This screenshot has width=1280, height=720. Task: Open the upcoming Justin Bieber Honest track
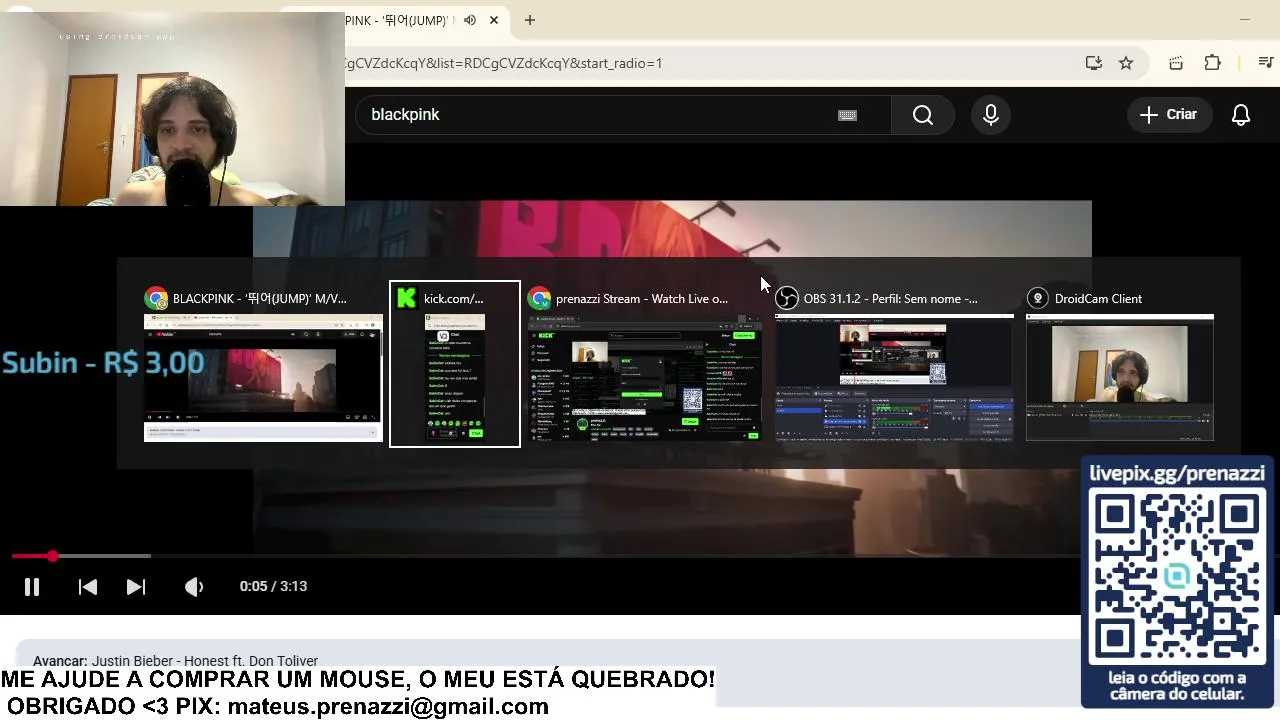[205, 661]
